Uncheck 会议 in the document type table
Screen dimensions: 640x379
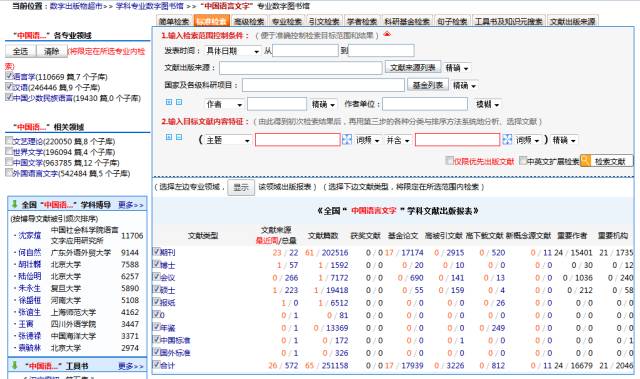[156, 277]
